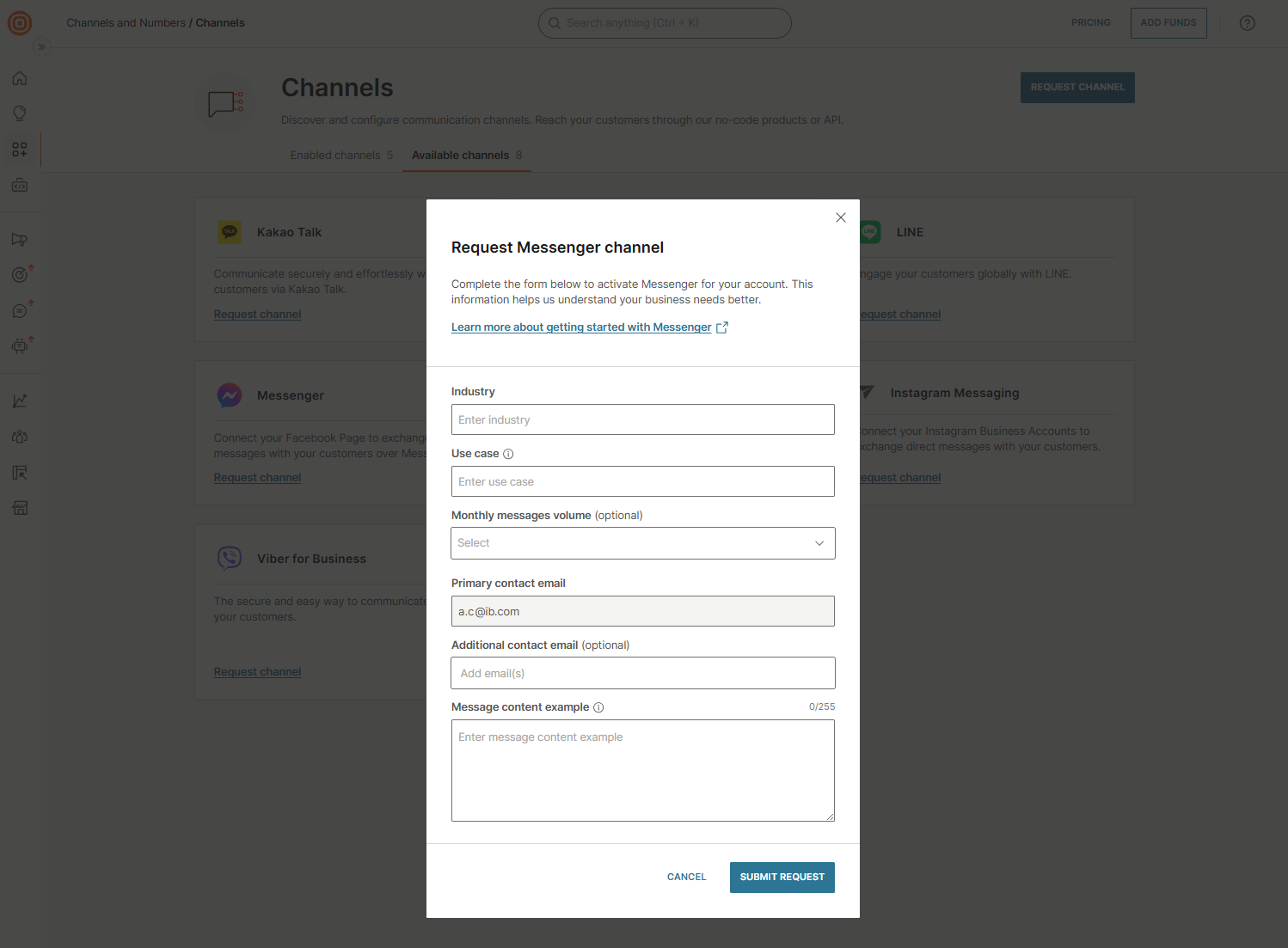Image resolution: width=1288 pixels, height=948 pixels.
Task: Open the analytics chart sidebar icon
Action: coord(20,401)
